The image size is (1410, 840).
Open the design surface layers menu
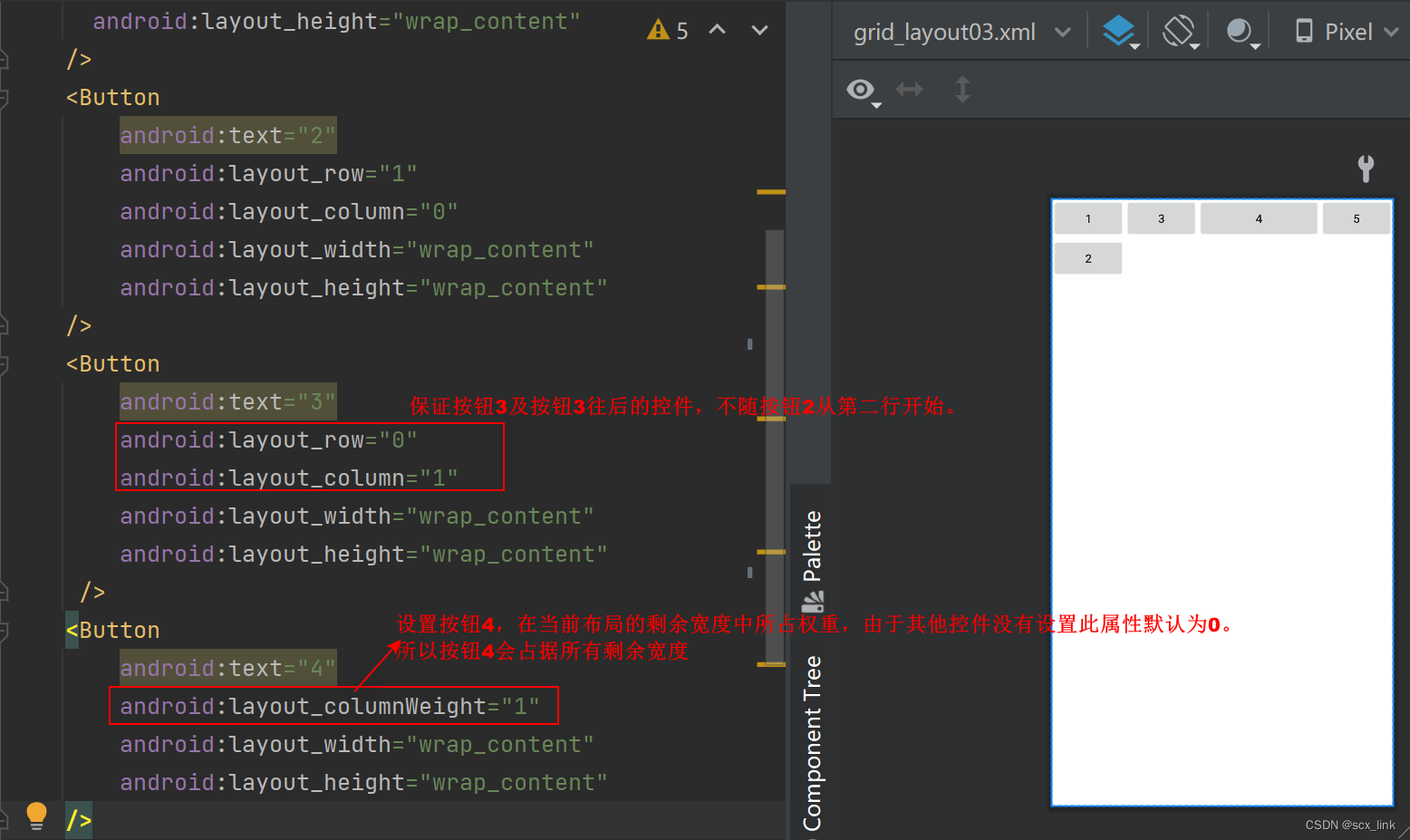pos(1121,32)
